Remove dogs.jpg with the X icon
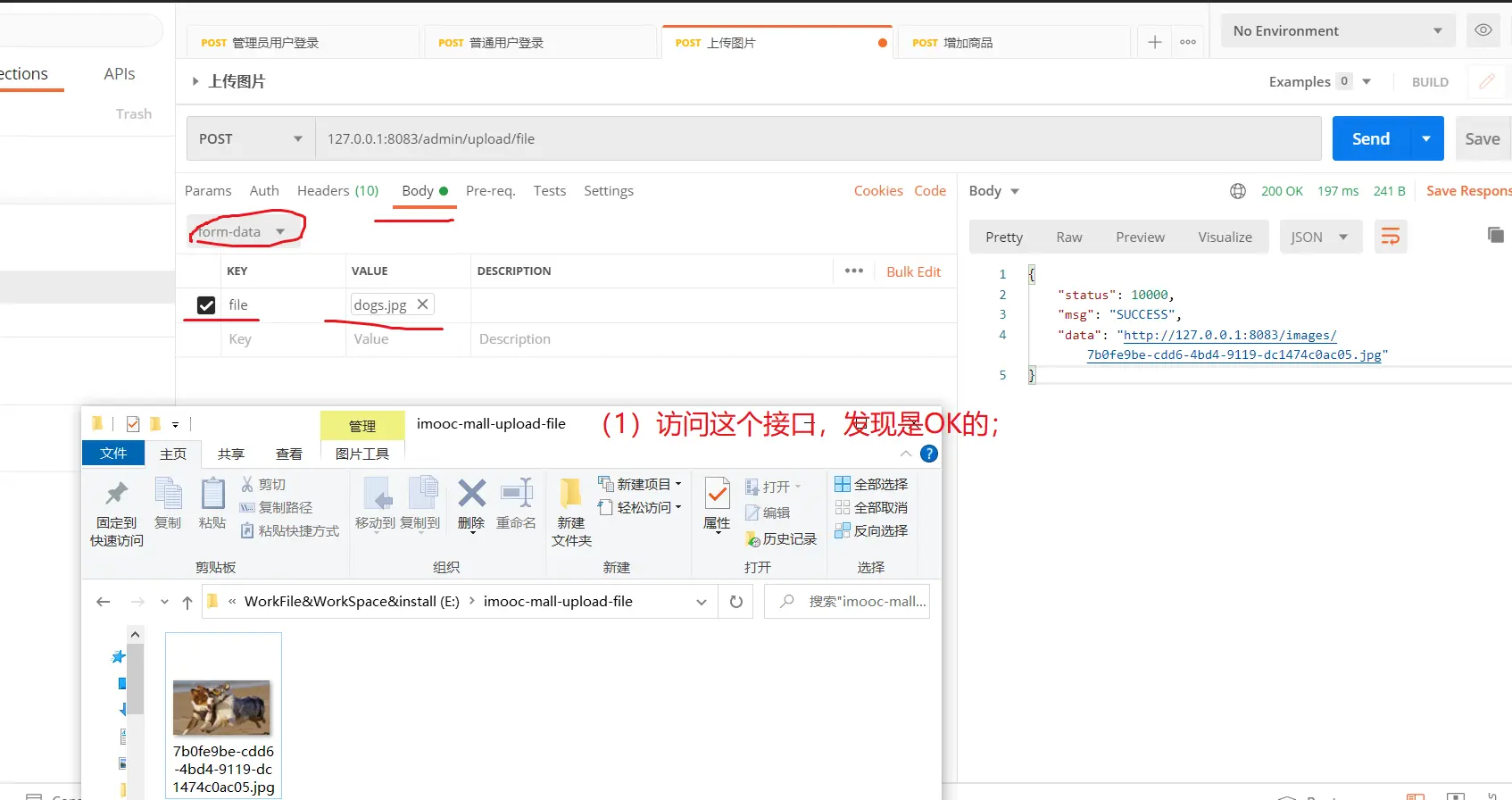1512x800 pixels. point(423,304)
